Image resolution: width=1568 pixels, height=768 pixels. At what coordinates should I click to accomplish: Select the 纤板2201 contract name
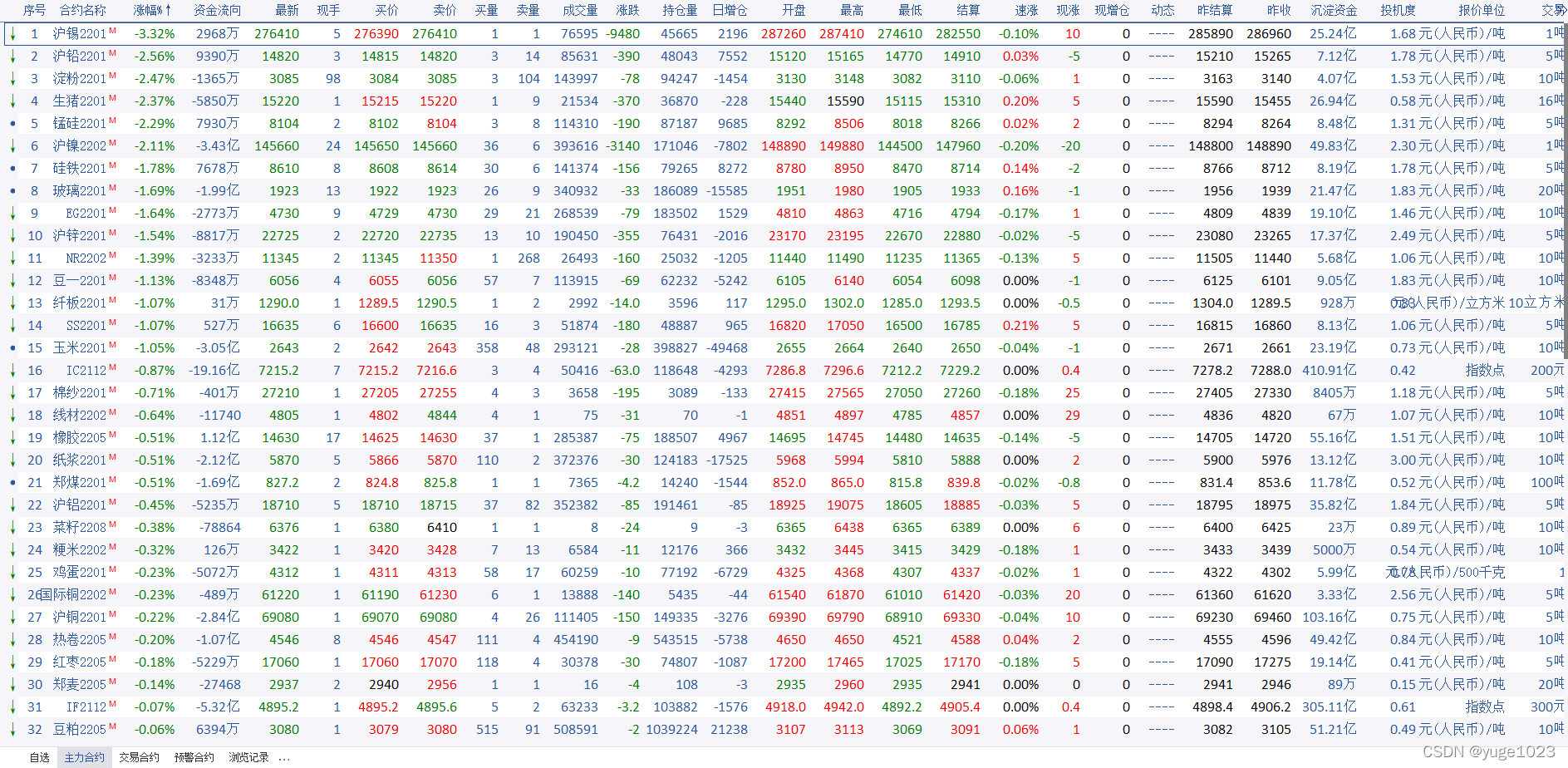click(x=80, y=303)
